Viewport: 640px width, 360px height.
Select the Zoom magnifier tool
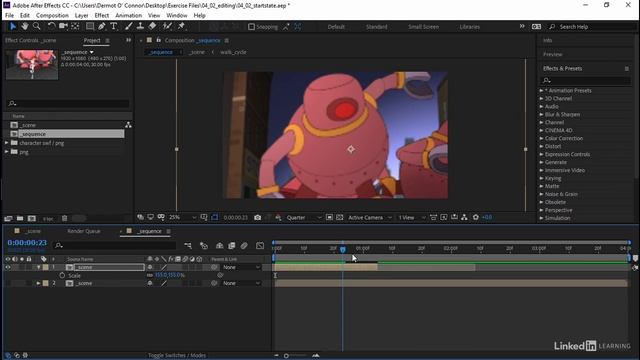(37, 26)
